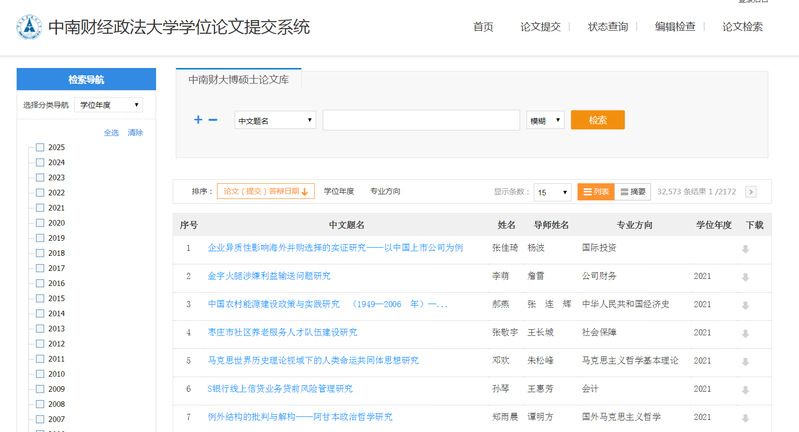Click the university logo in the header

(x=28, y=27)
